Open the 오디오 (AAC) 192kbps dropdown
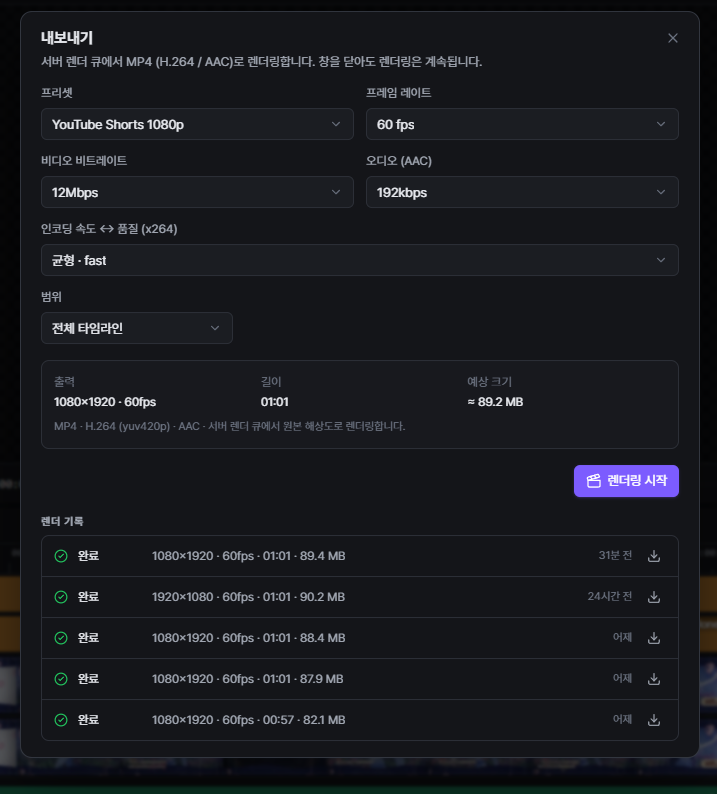Image resolution: width=717 pixels, height=794 pixels. (522, 192)
